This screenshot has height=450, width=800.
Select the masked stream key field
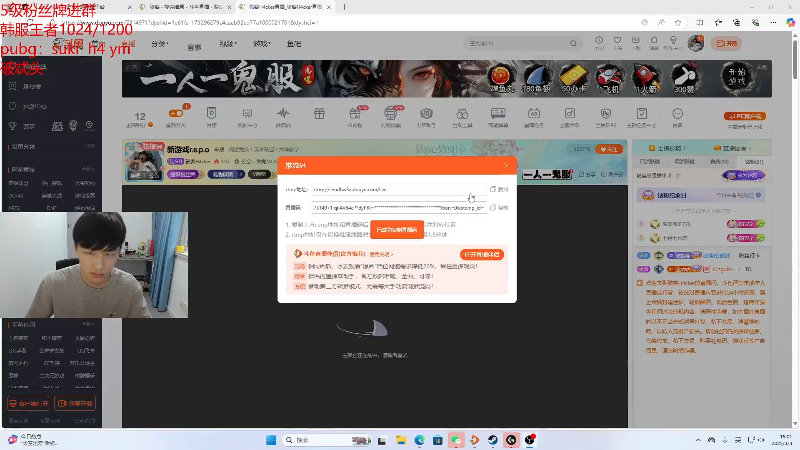399,208
